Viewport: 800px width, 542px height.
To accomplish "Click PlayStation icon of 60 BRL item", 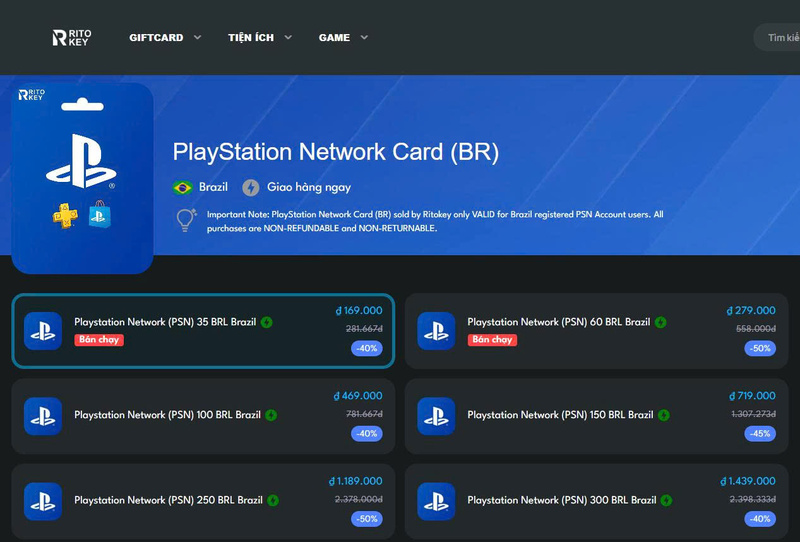I will tap(436, 331).
